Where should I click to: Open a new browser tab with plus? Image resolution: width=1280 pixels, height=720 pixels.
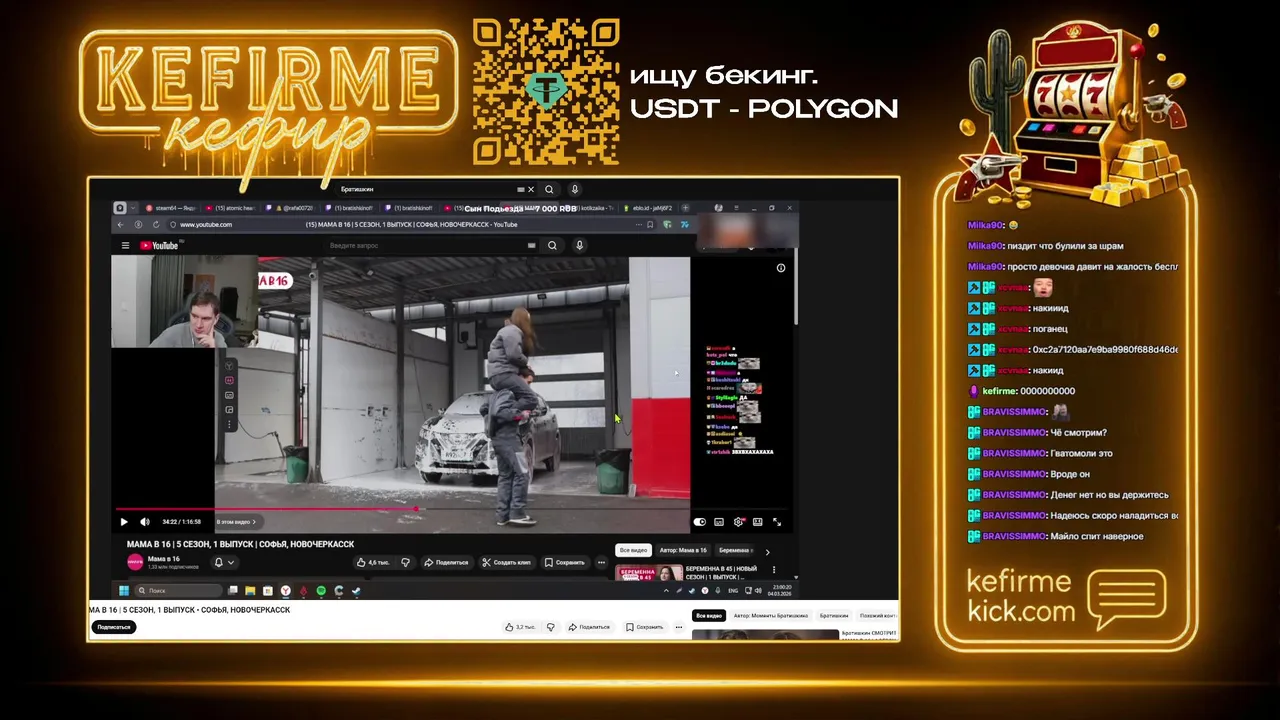pos(685,208)
